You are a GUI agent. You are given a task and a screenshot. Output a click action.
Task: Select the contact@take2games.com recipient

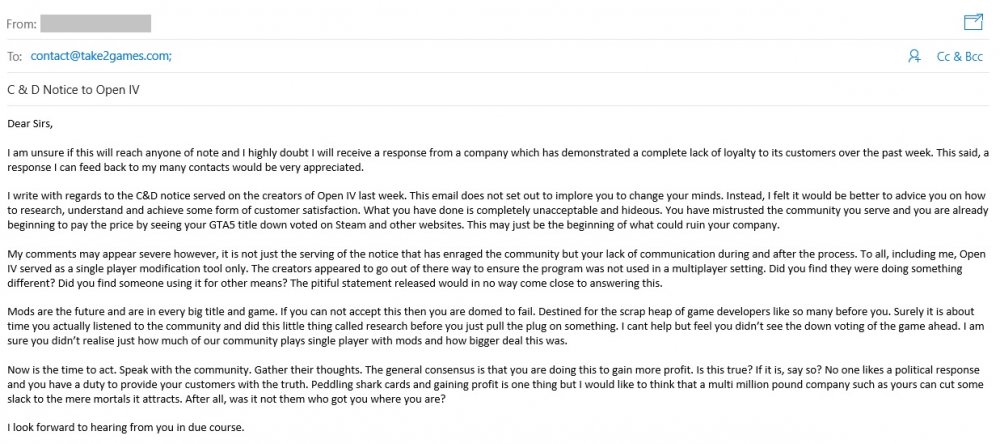click(x=101, y=57)
